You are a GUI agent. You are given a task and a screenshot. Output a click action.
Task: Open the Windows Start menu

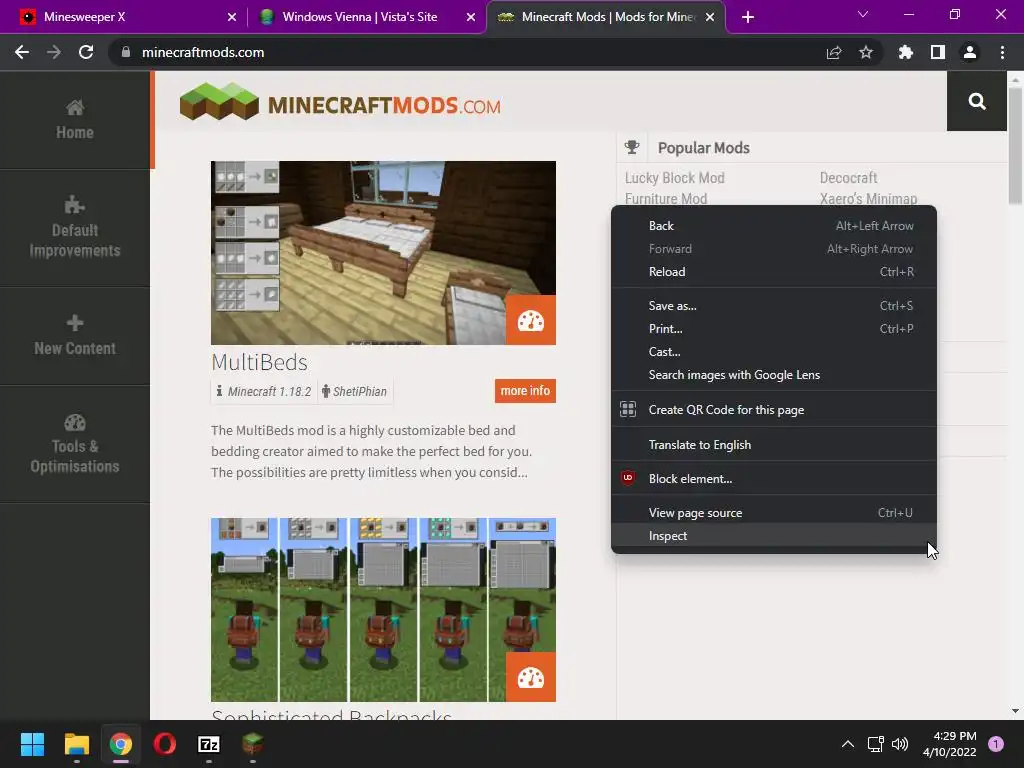32,744
